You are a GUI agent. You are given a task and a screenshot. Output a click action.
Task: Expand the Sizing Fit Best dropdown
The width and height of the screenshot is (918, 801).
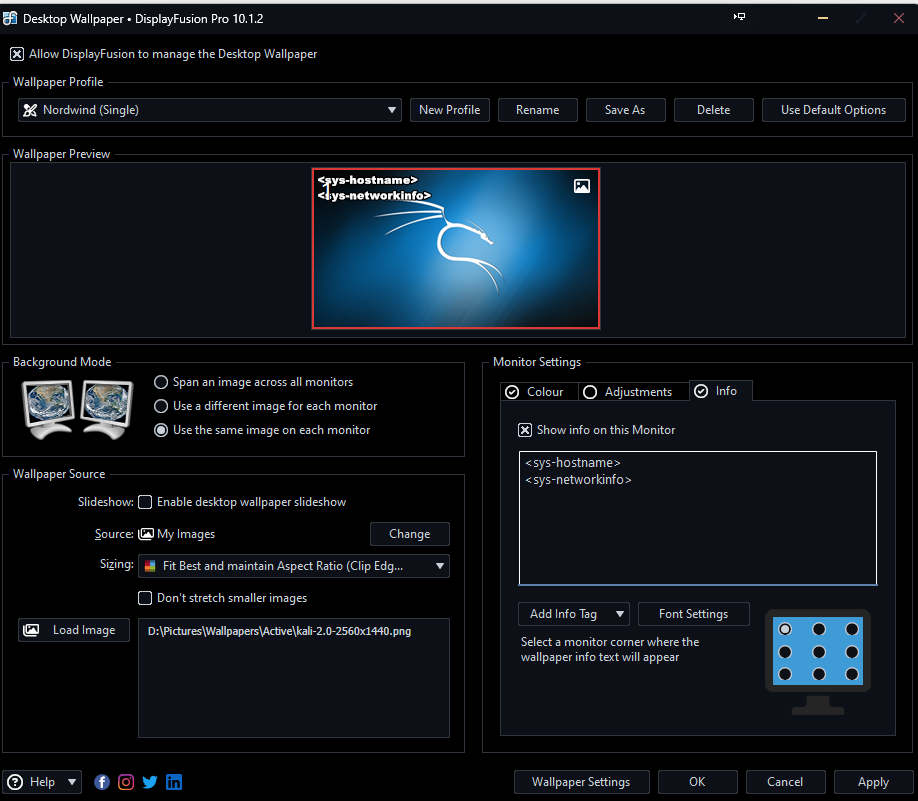click(294, 566)
